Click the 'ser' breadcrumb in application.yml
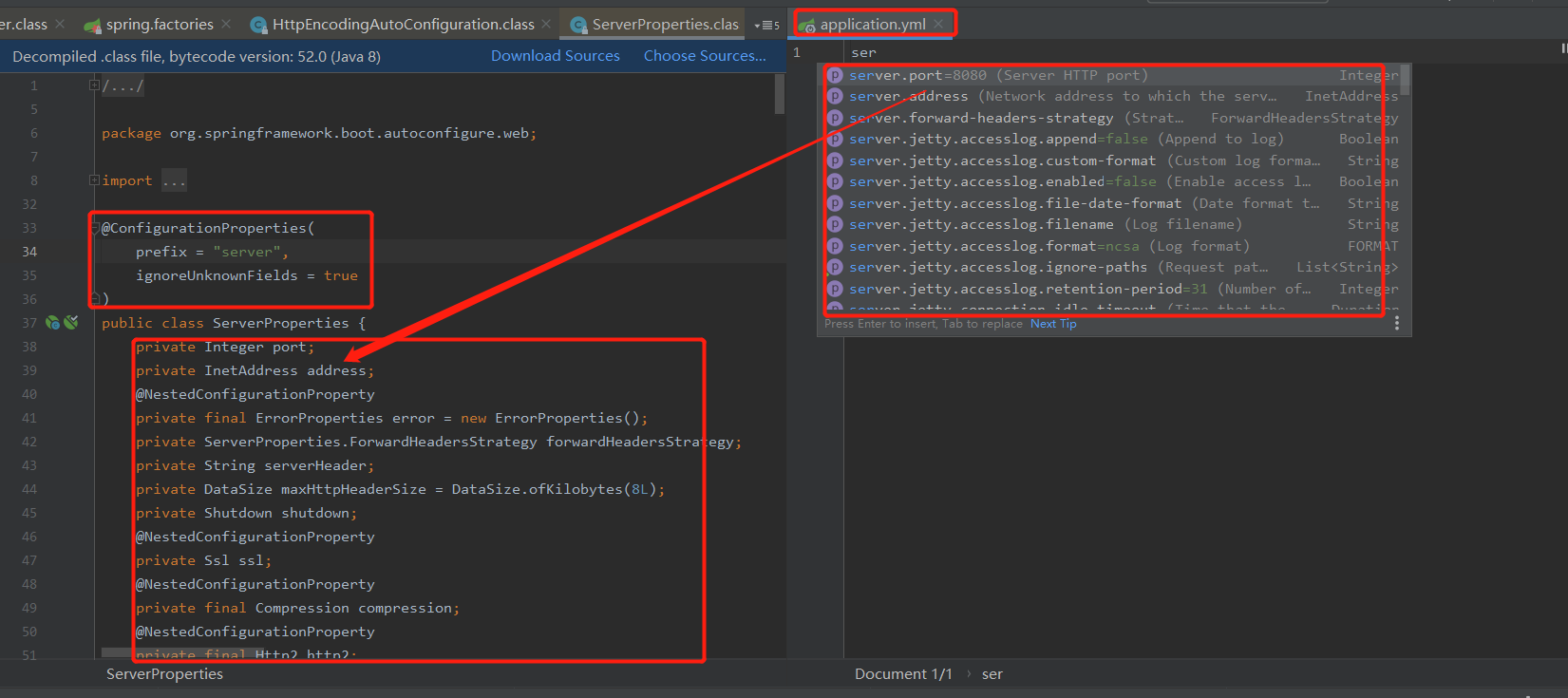 point(992,674)
